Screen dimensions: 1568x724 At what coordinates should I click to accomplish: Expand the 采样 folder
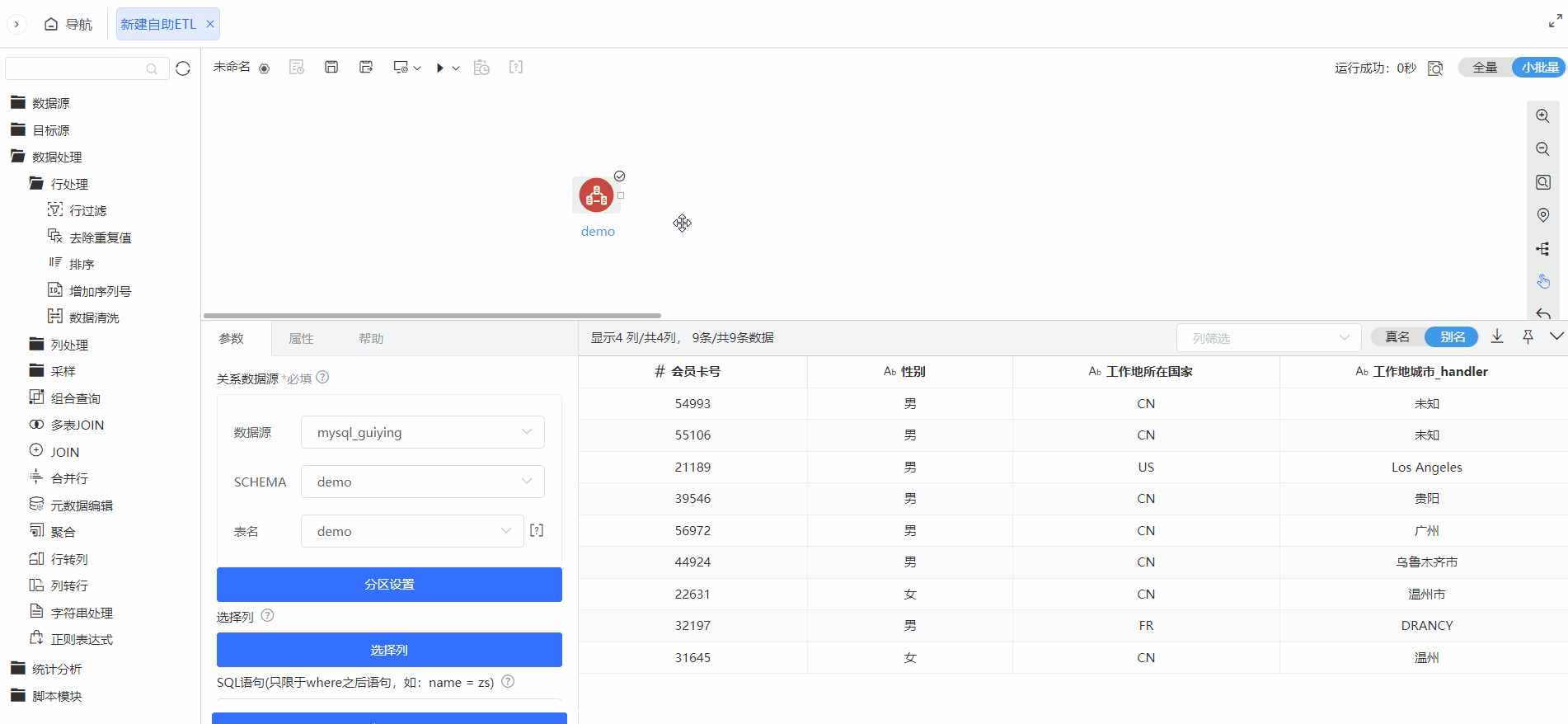(53, 371)
